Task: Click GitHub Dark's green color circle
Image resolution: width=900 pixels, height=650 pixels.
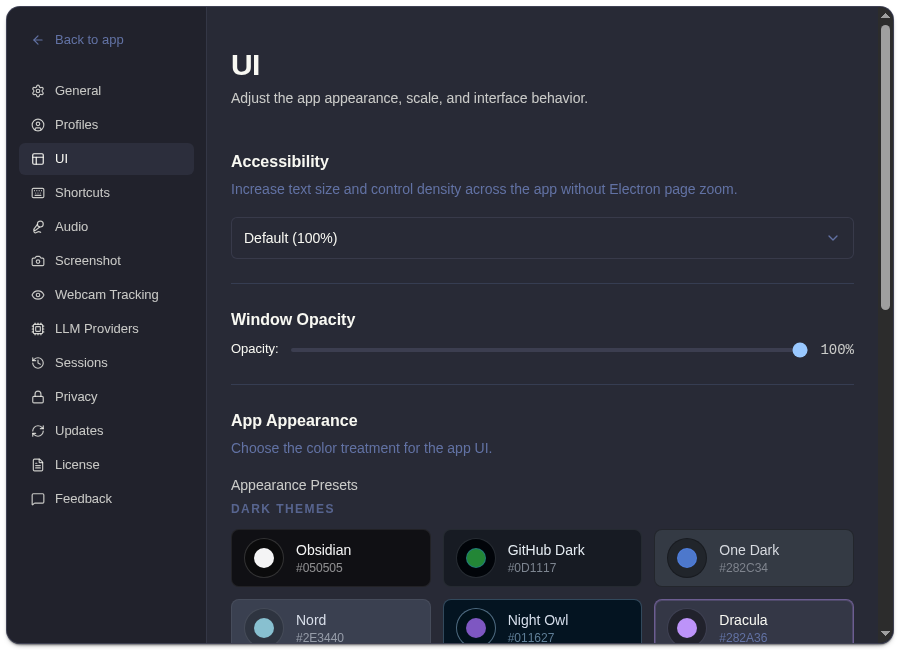Action: click(476, 558)
